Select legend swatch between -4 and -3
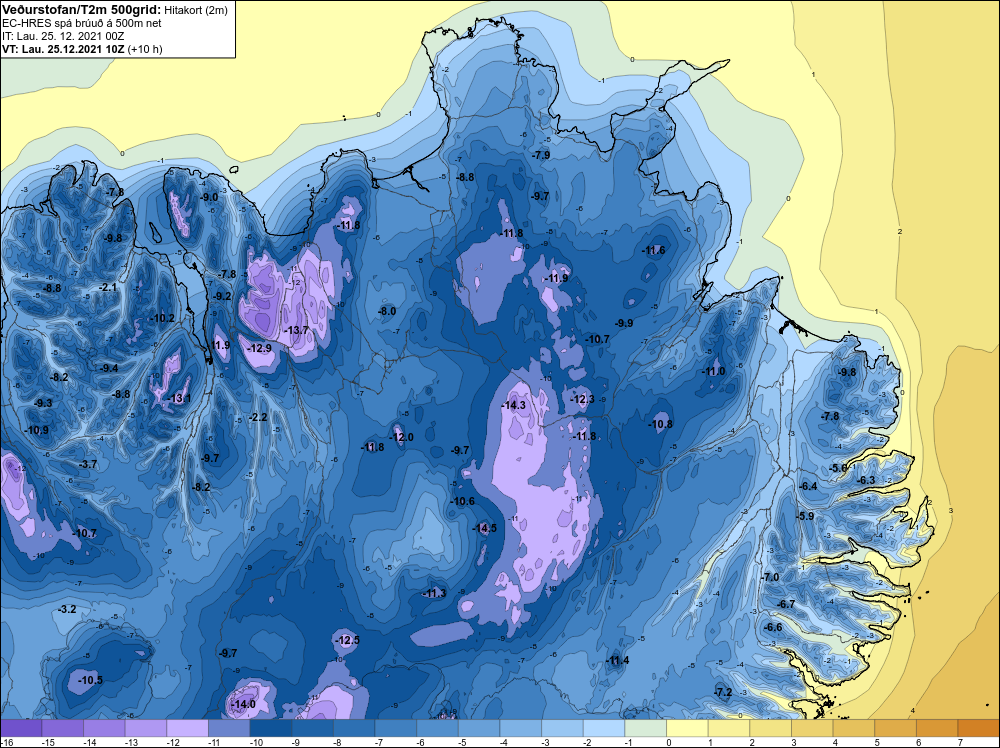The width and height of the screenshot is (1000, 748). [521, 728]
